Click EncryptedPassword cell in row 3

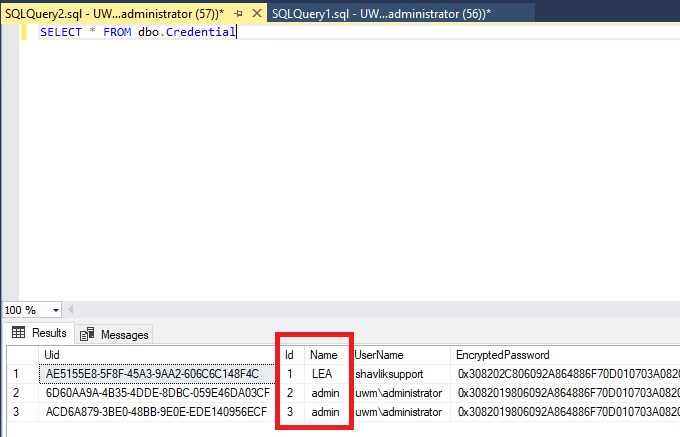click(565, 411)
